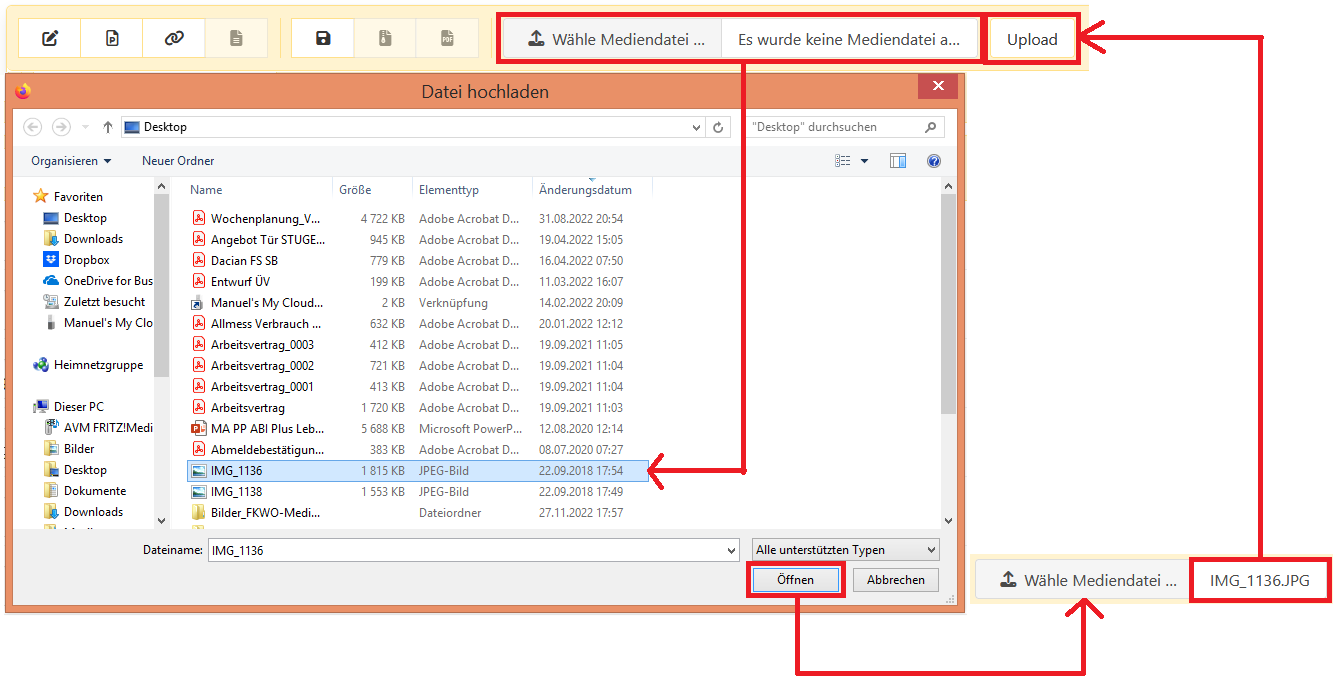This screenshot has width=1334, height=680.
Task: Go up one folder level with up arrow
Action: pos(107,127)
